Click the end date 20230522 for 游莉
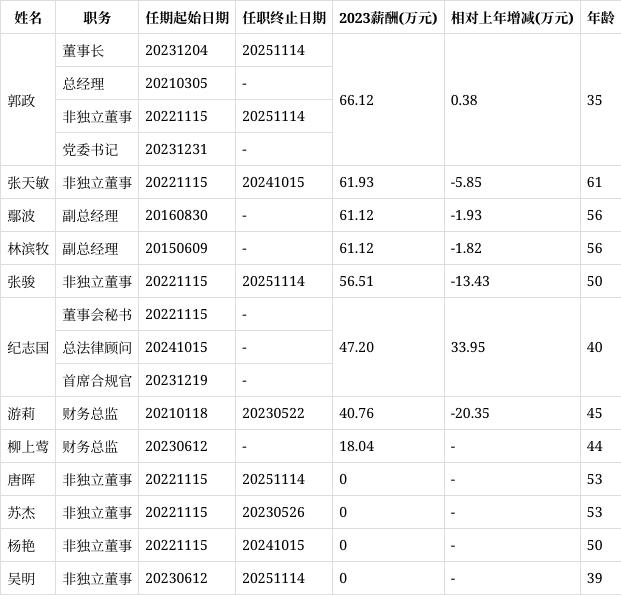Viewport: 621px width, 595px height. (x=273, y=413)
